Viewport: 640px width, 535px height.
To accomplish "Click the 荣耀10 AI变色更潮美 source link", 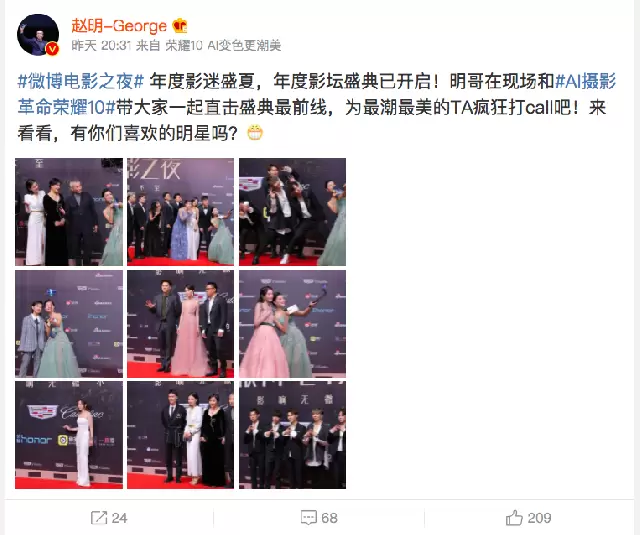I will tap(223, 45).
